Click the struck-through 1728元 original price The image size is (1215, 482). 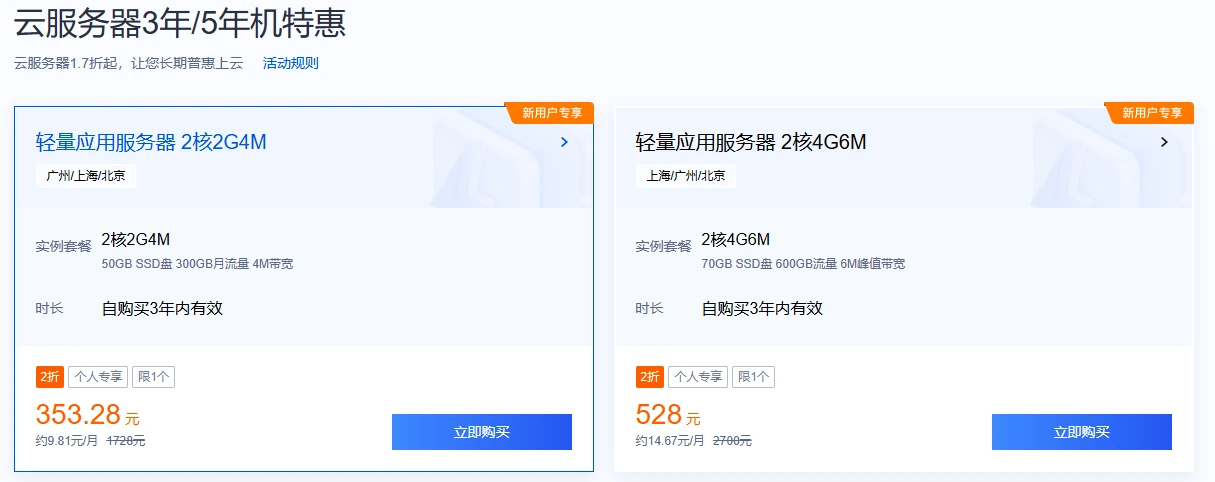[126, 441]
